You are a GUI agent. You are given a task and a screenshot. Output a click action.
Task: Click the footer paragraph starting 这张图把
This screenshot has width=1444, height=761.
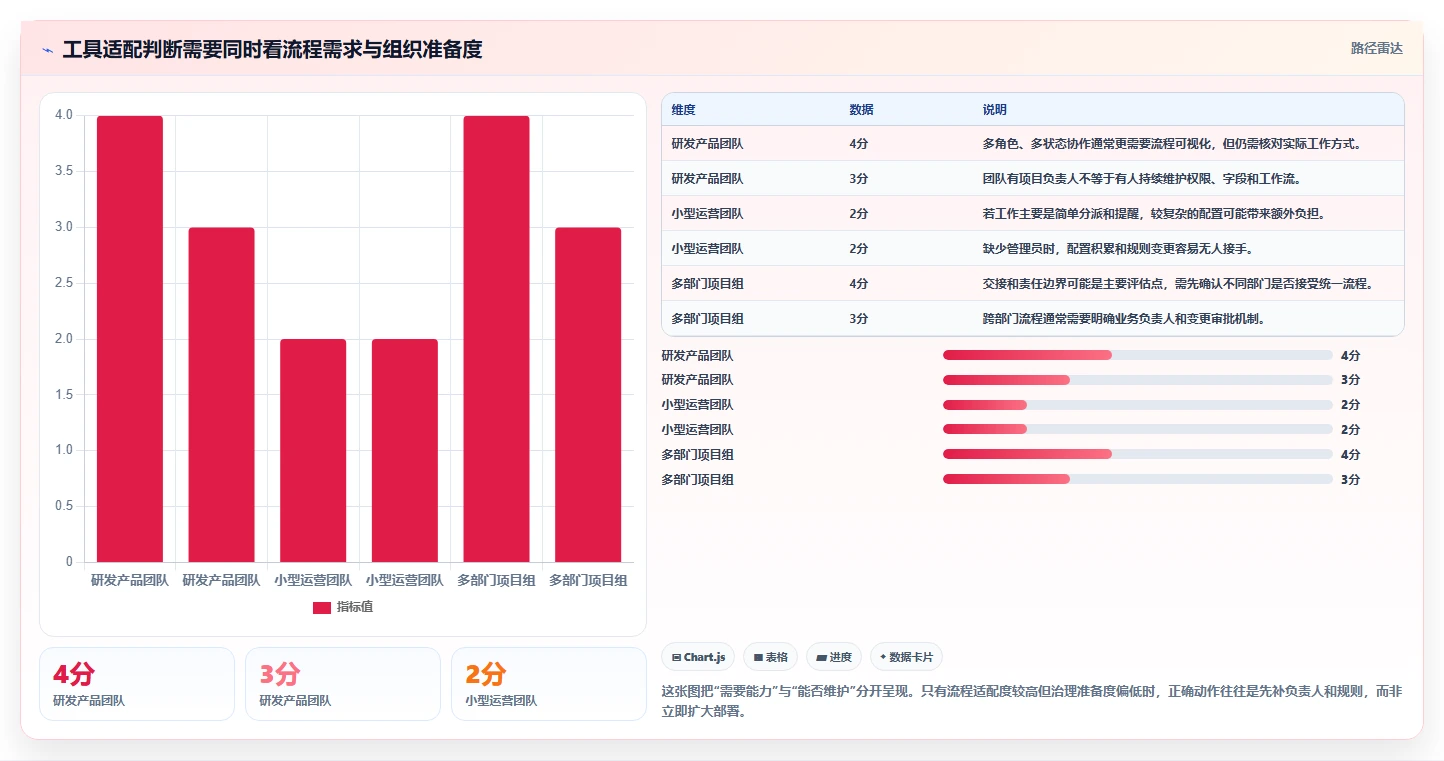coord(1032,702)
